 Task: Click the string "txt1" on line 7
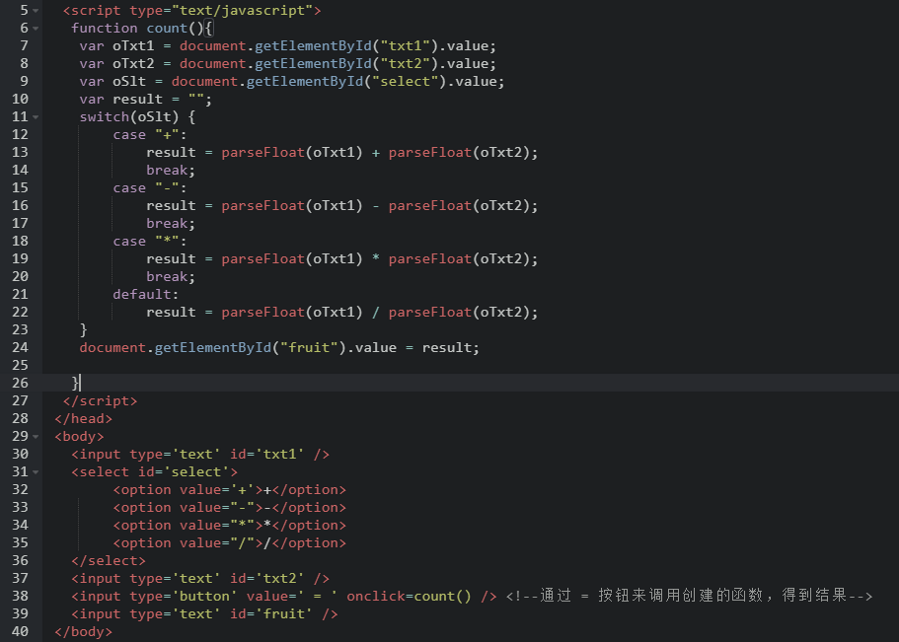pyautogui.click(x=405, y=46)
